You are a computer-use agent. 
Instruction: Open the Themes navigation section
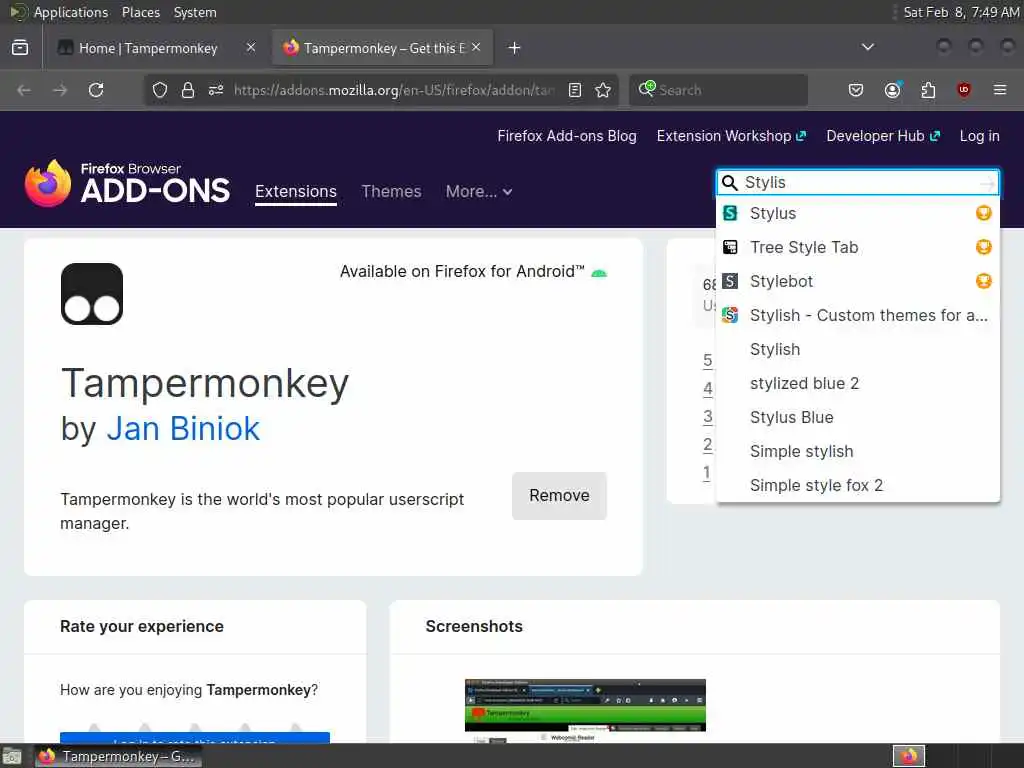coord(391,191)
